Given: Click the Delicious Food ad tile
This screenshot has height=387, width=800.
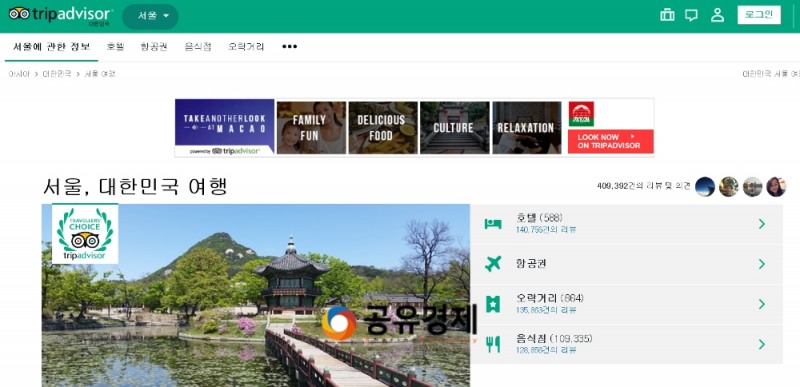Looking at the screenshot, I should point(383,127).
